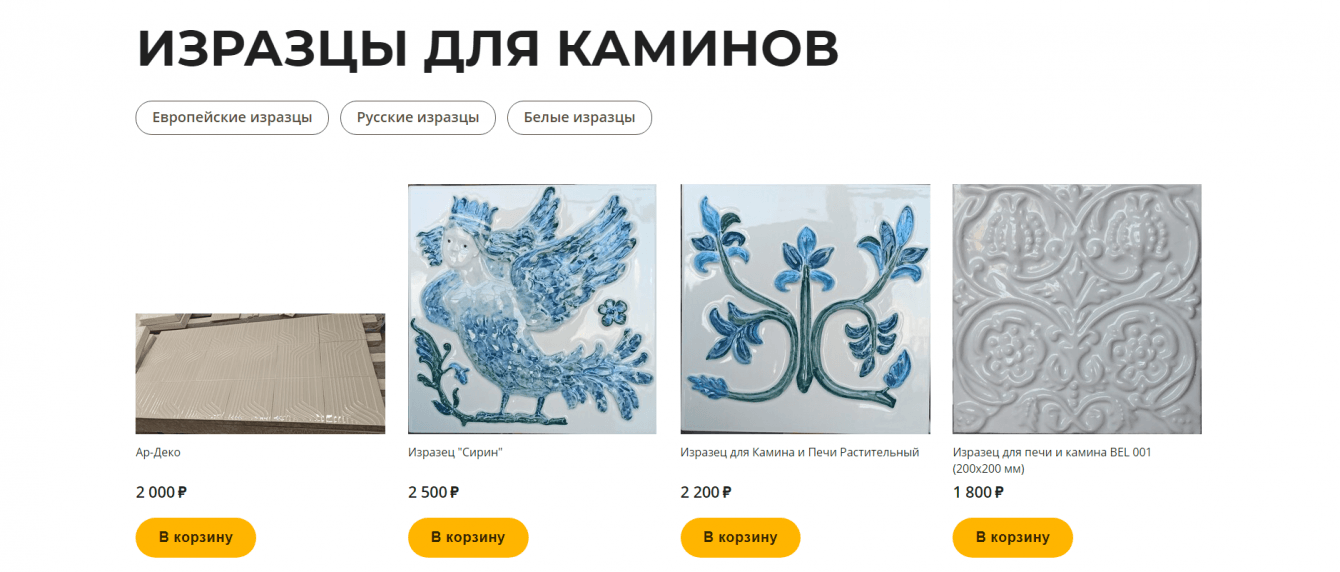Open the blue floral Растительный tile image

[x=805, y=309]
